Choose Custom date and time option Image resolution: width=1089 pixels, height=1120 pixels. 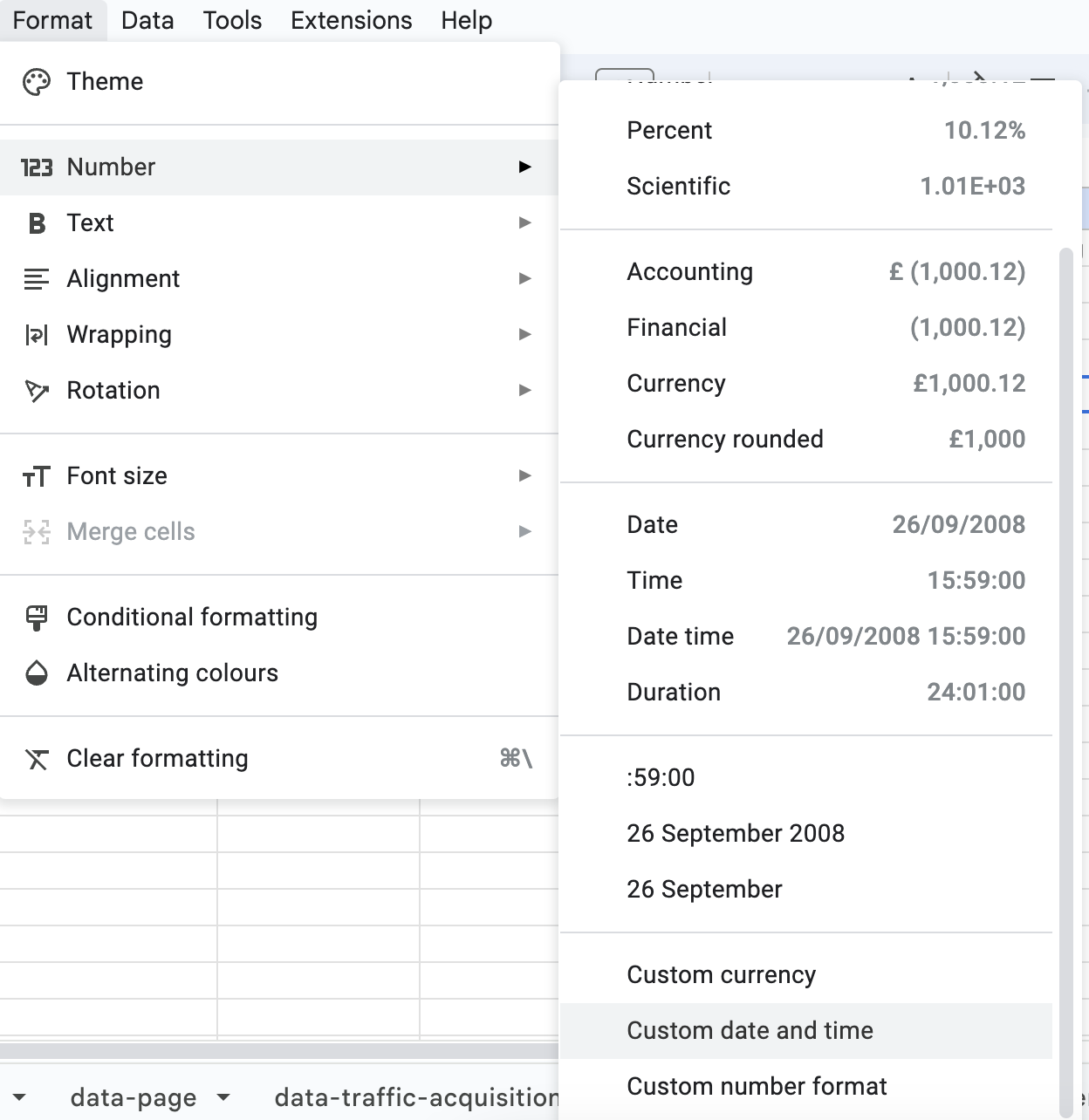point(750,1031)
